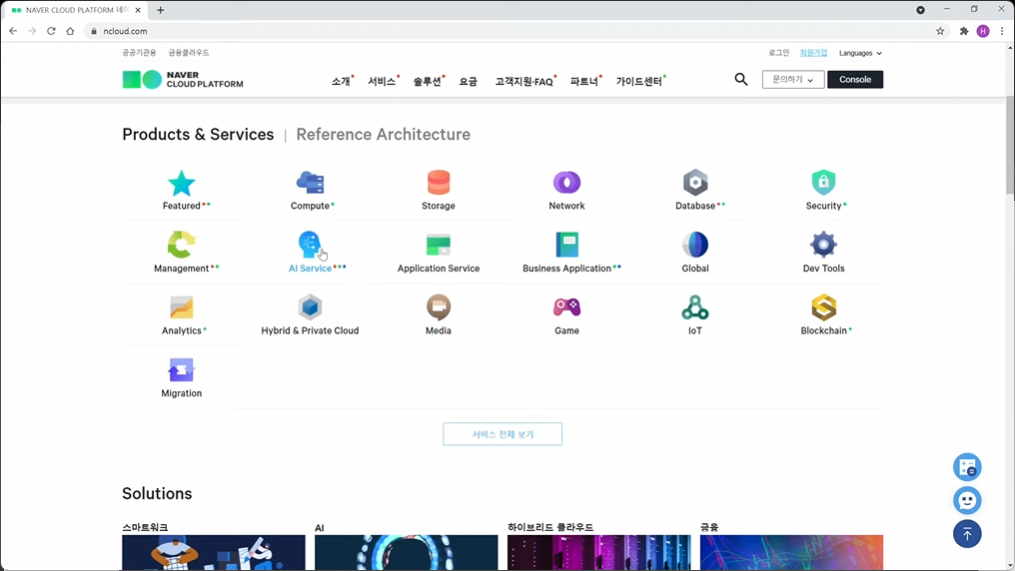
Task: Select the Products & Services tab
Action: tap(198, 135)
